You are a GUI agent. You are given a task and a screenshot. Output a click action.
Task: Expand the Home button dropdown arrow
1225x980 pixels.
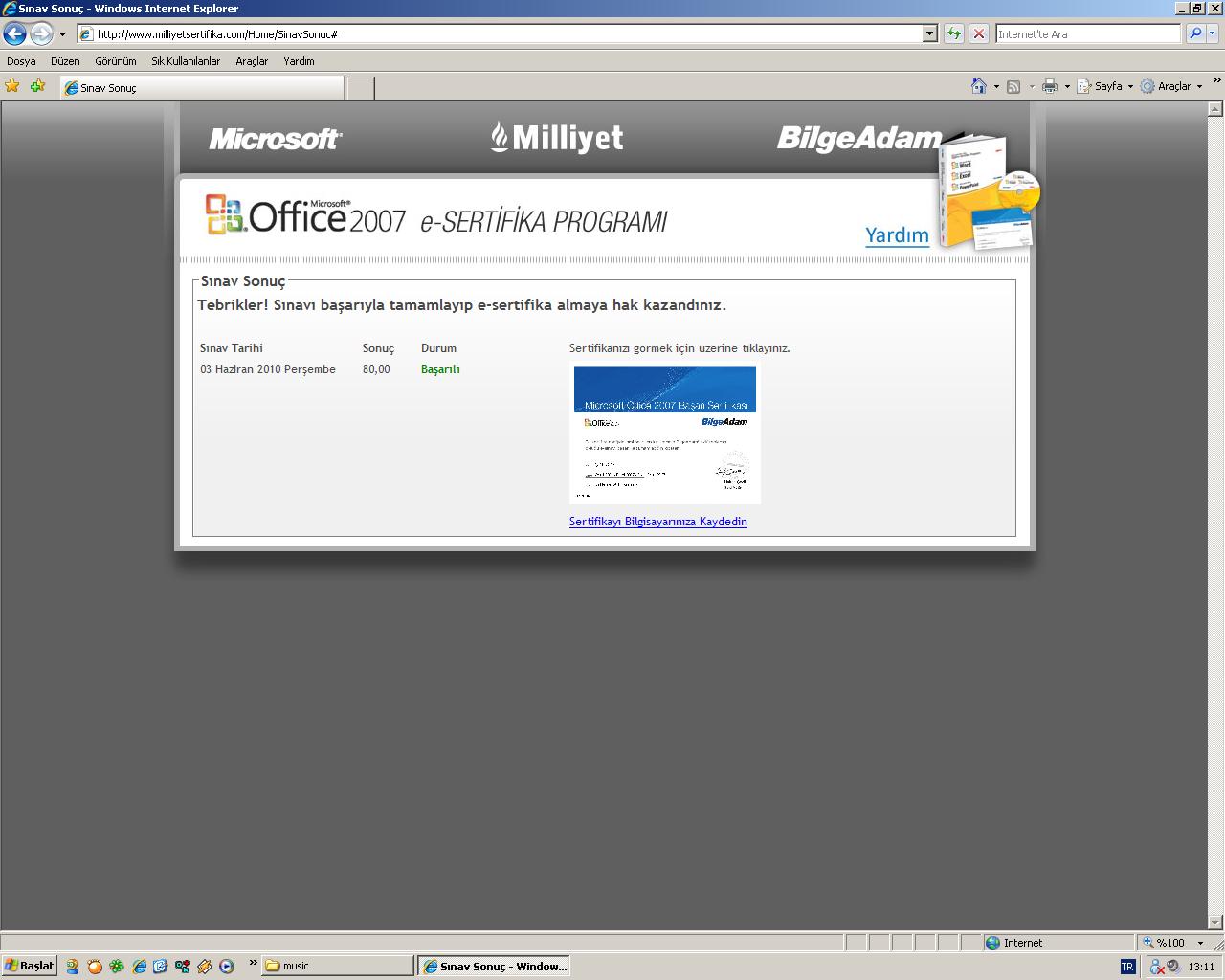996,86
